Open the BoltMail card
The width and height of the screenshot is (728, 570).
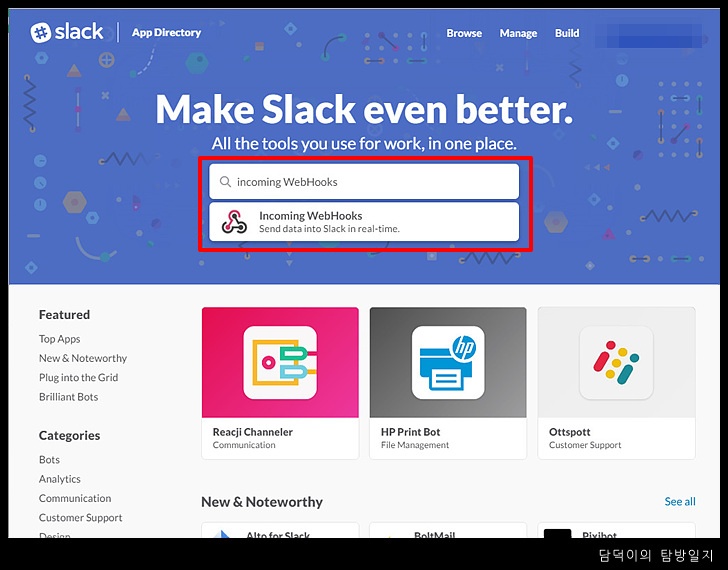448,530
